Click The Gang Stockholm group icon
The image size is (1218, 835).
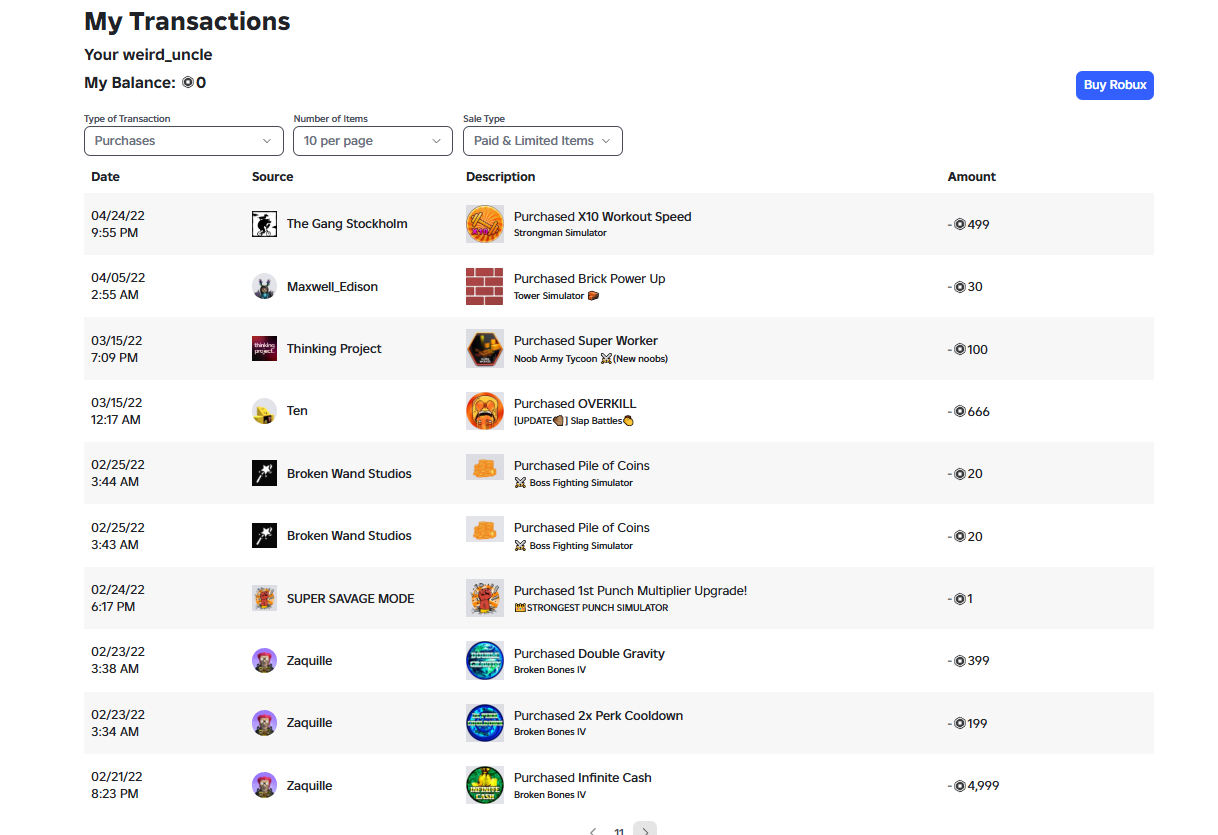coord(264,224)
